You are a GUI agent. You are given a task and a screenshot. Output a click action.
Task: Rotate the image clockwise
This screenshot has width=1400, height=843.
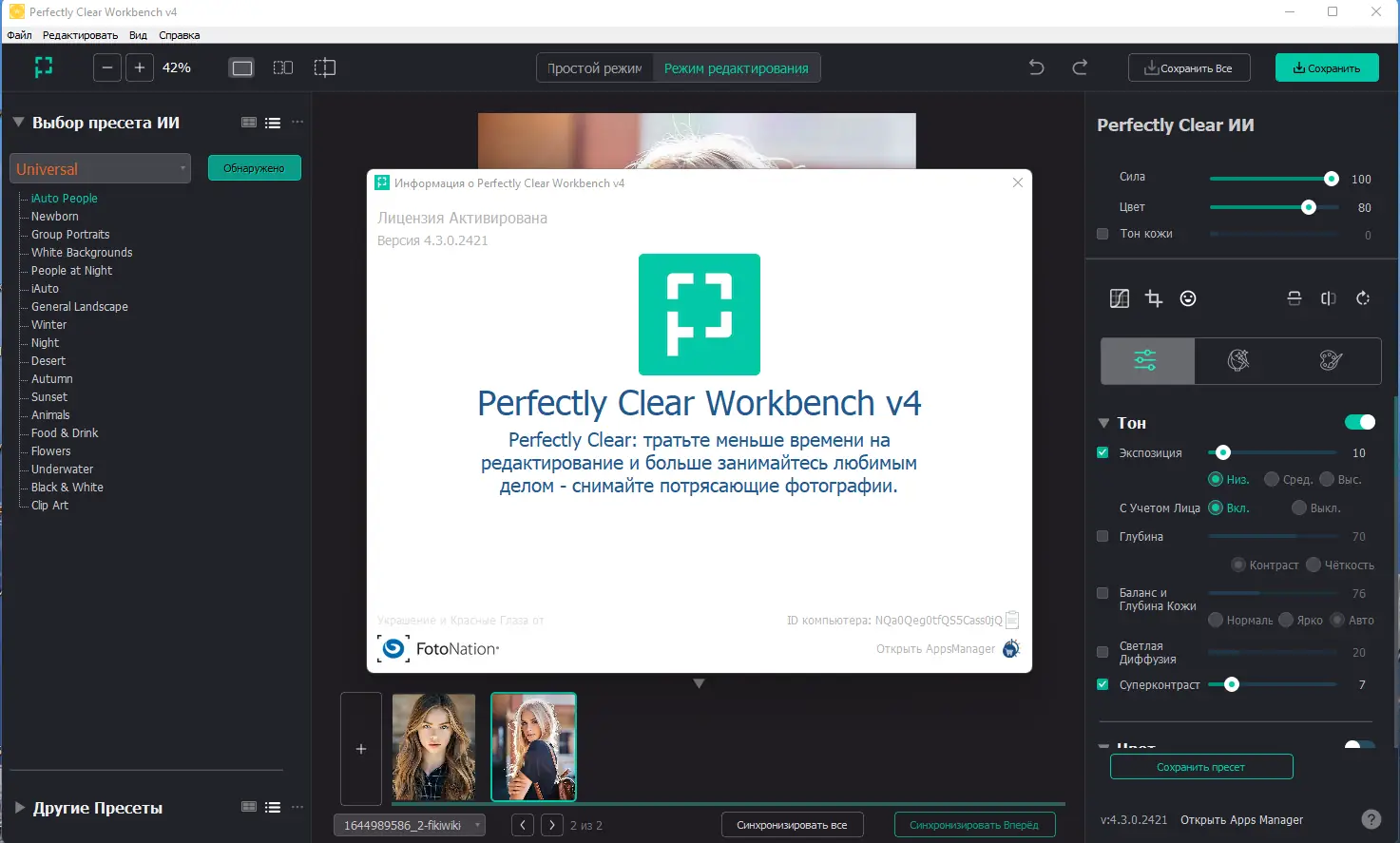tap(1363, 298)
